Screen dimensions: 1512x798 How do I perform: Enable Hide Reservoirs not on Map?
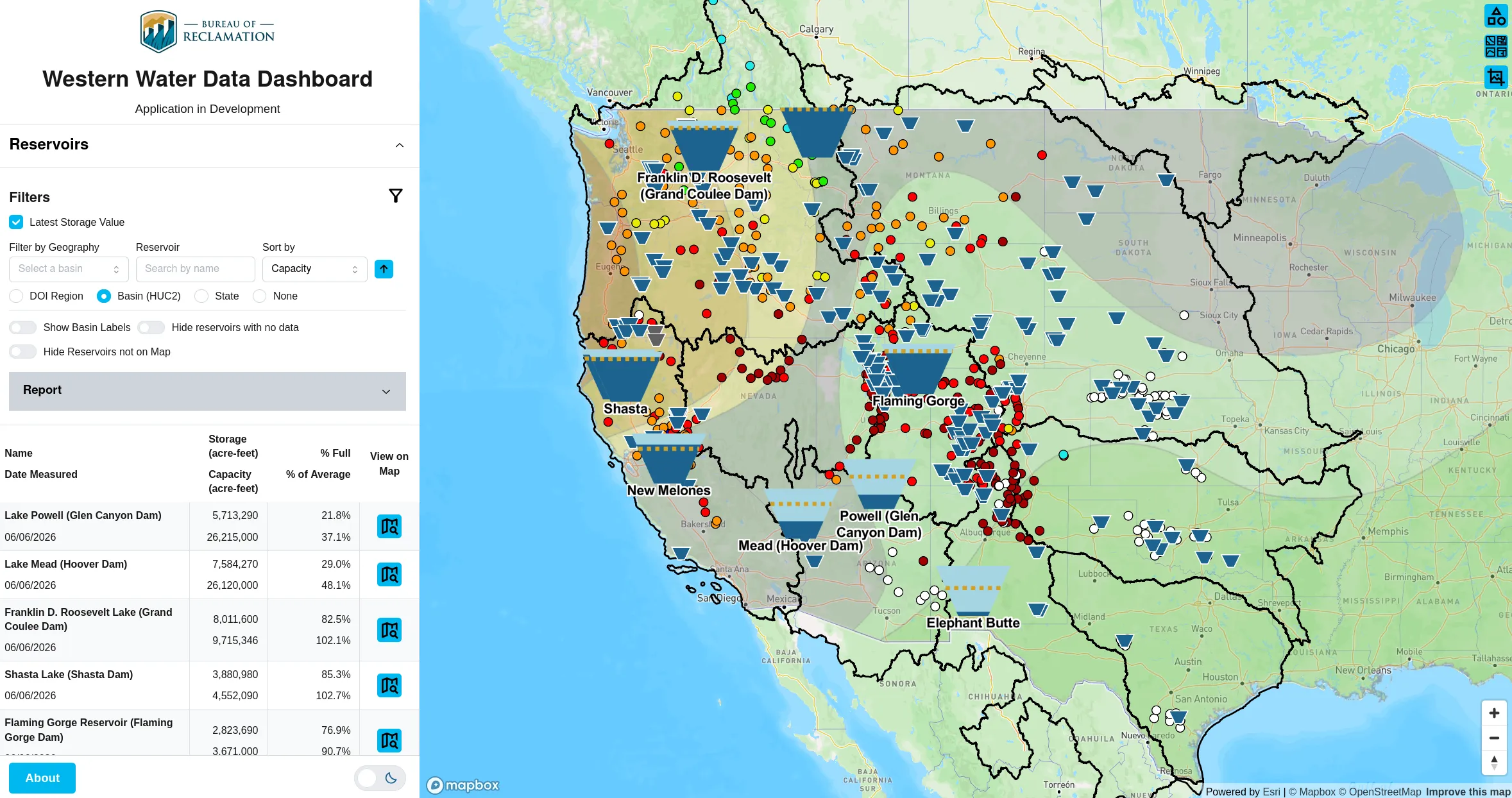[x=23, y=352]
